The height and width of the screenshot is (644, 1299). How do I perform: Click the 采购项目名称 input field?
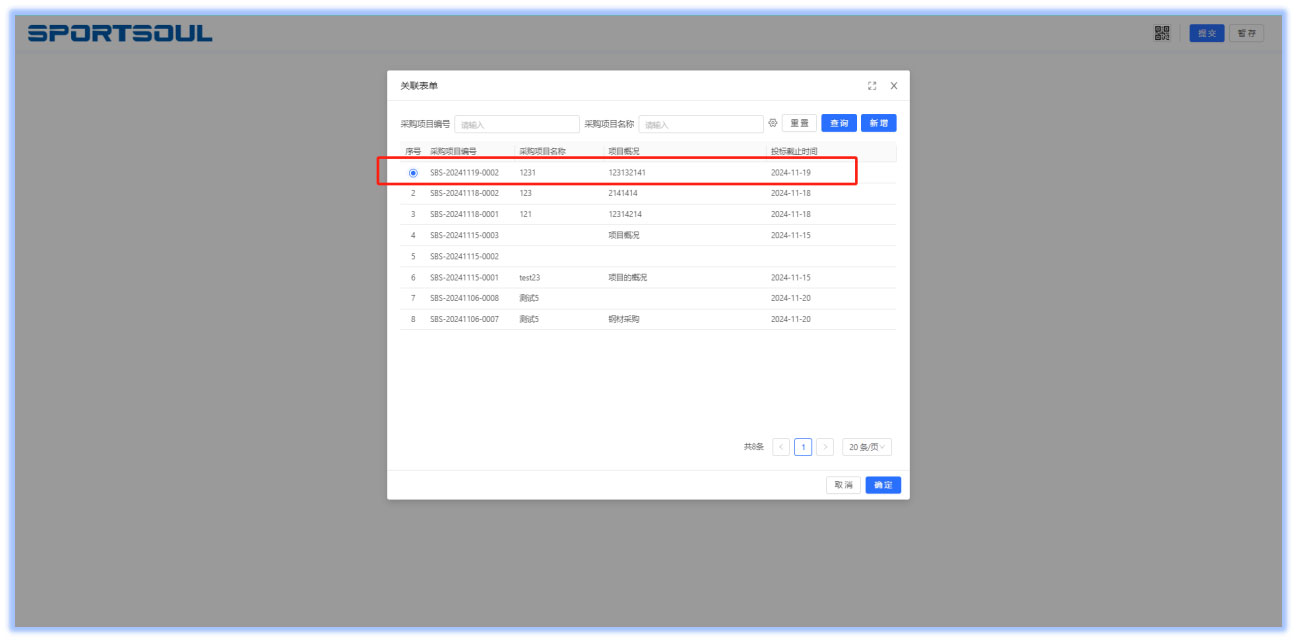click(701, 125)
